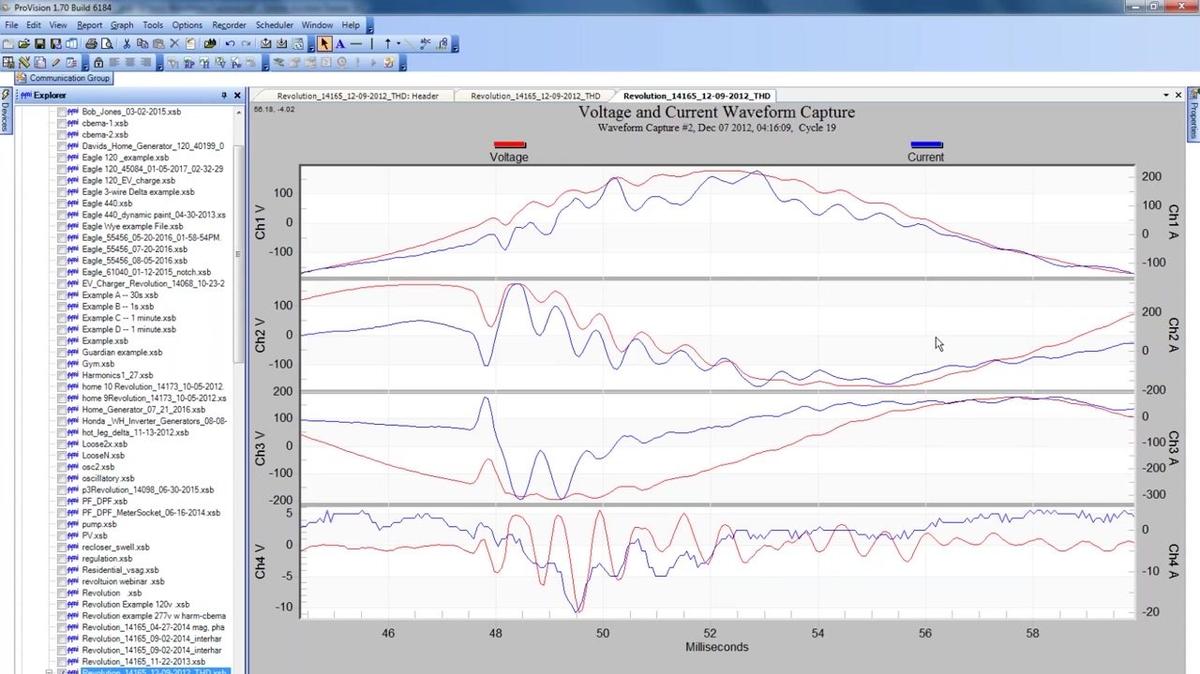Switch to the THD: Header tab
Screen dimensions: 1200x674
357,96
